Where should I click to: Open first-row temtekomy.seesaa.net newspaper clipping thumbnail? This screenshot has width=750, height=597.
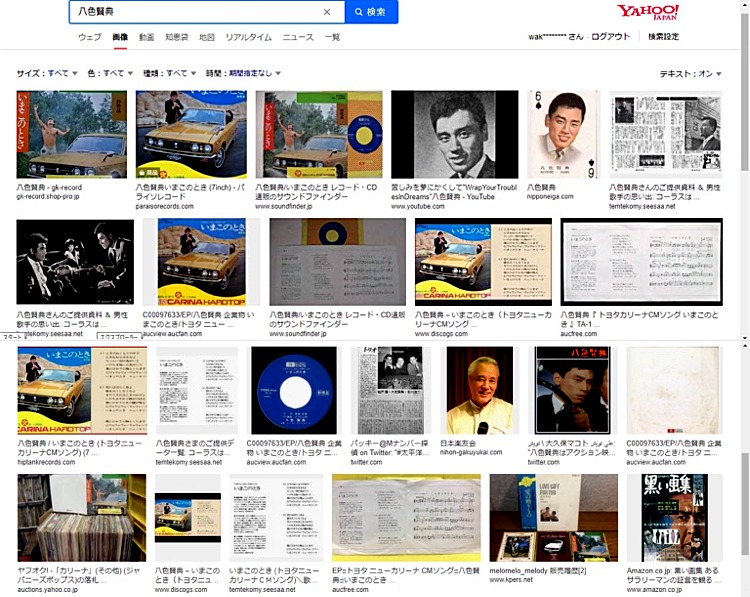[x=666, y=134]
